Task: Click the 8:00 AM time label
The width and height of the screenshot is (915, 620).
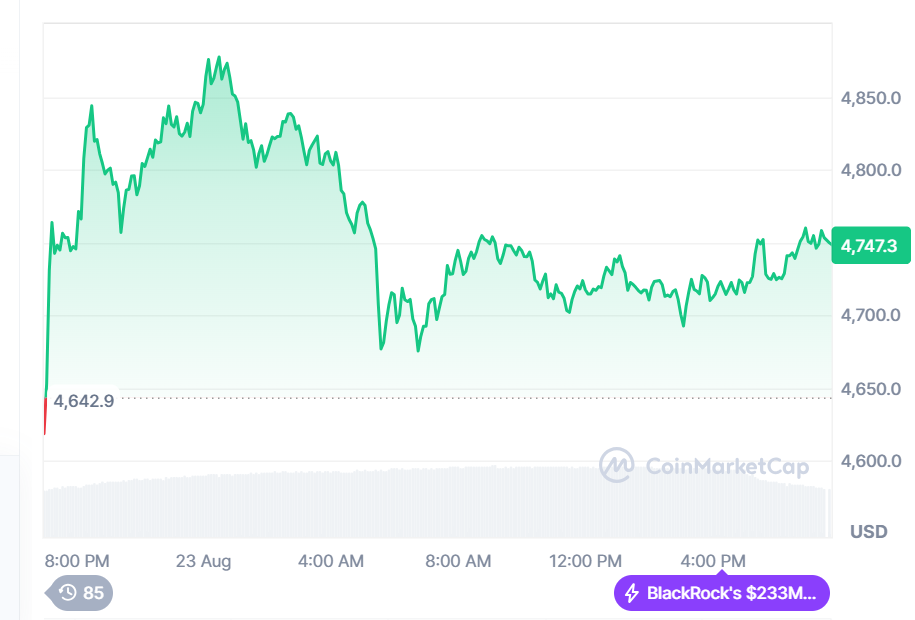Action: [458, 562]
